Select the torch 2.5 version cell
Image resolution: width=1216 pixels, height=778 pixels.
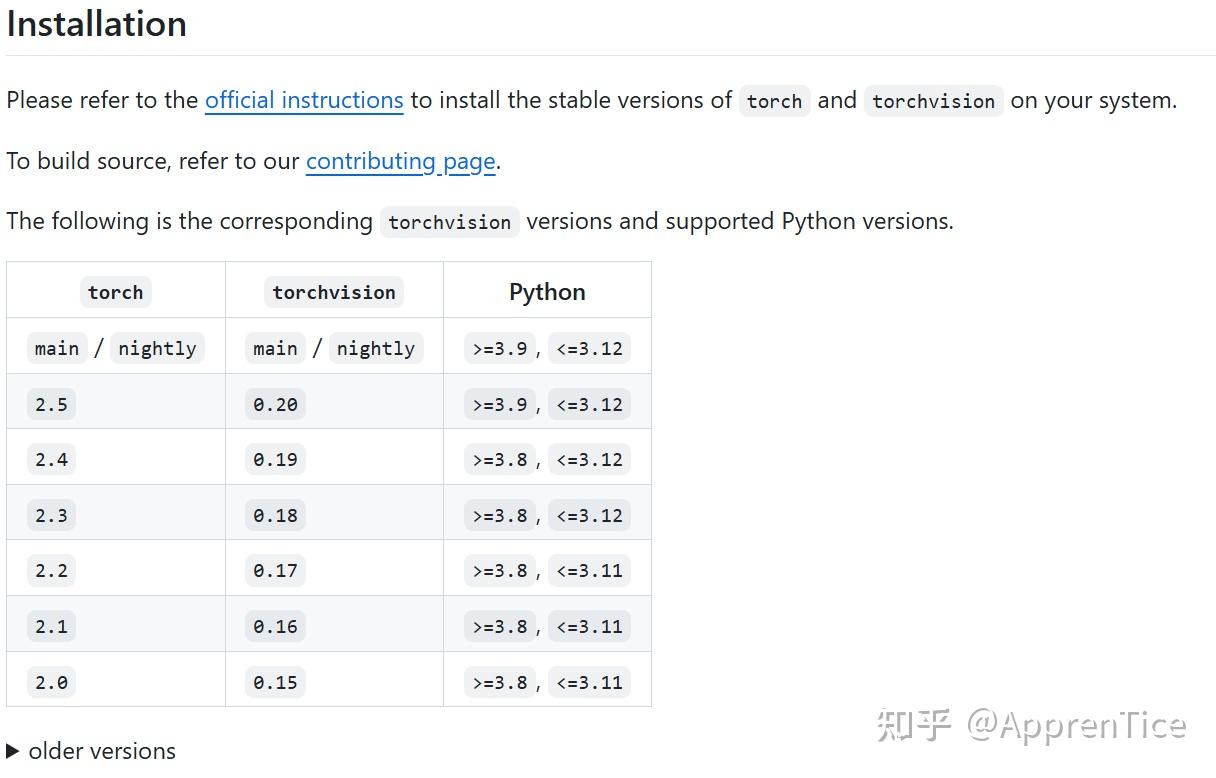click(51, 404)
